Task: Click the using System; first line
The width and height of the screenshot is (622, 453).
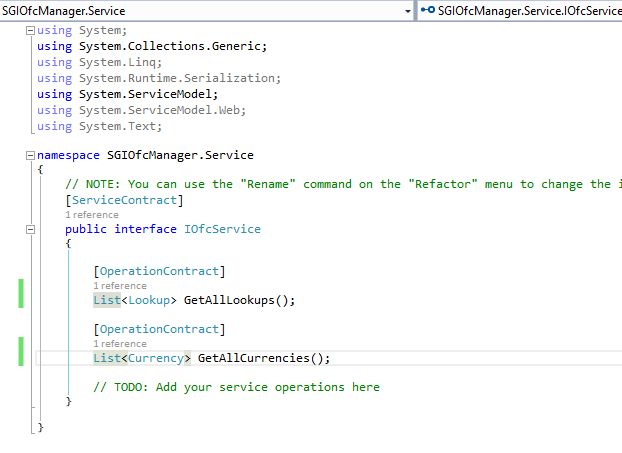Action: 82,31
